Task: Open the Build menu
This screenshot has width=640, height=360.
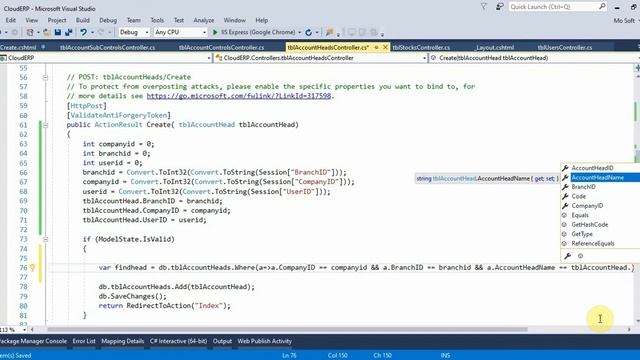Action: tap(83, 20)
